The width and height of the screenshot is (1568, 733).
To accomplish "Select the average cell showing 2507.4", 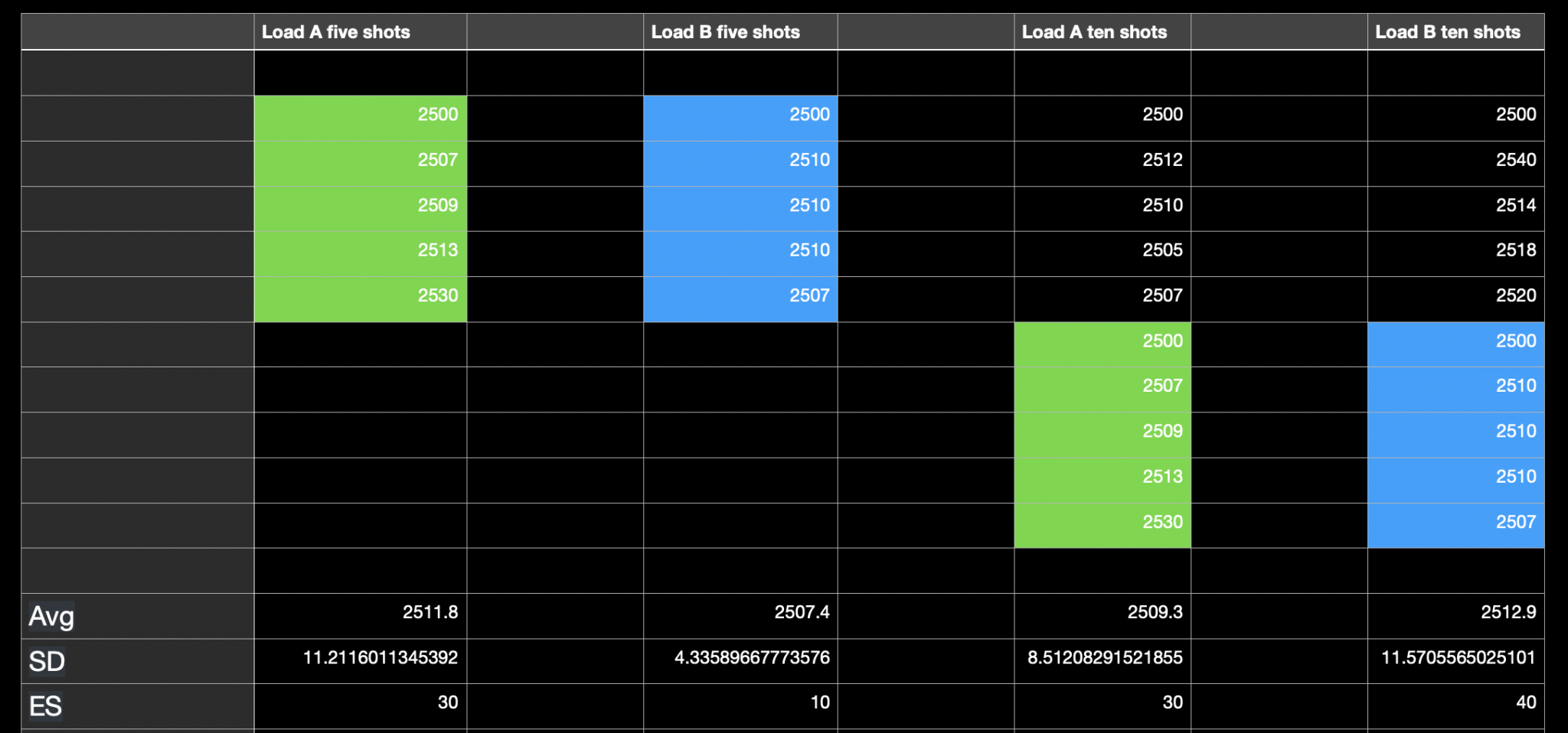I will click(740, 612).
